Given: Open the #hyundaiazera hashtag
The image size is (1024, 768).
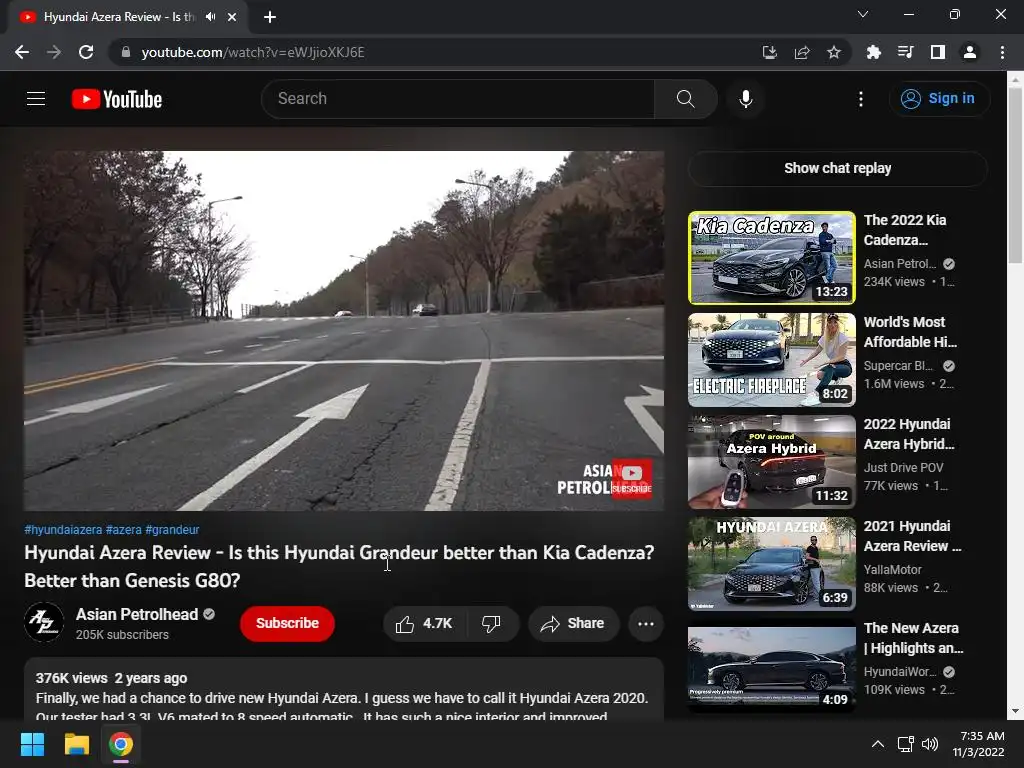Looking at the screenshot, I should pyautogui.click(x=63, y=530).
